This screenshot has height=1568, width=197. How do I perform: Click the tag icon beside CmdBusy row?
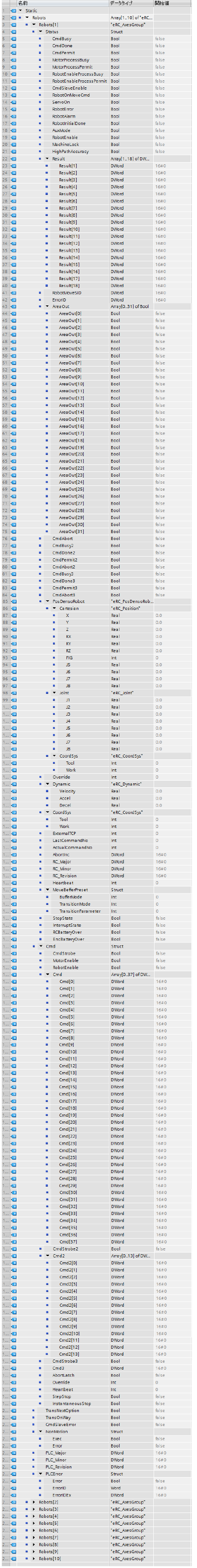pos(14,39)
